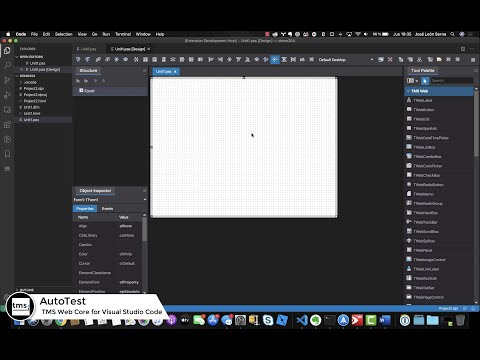This screenshot has height=360, width=480.
Task: Open Visual Studio Code from the Dock
Action: point(302,320)
